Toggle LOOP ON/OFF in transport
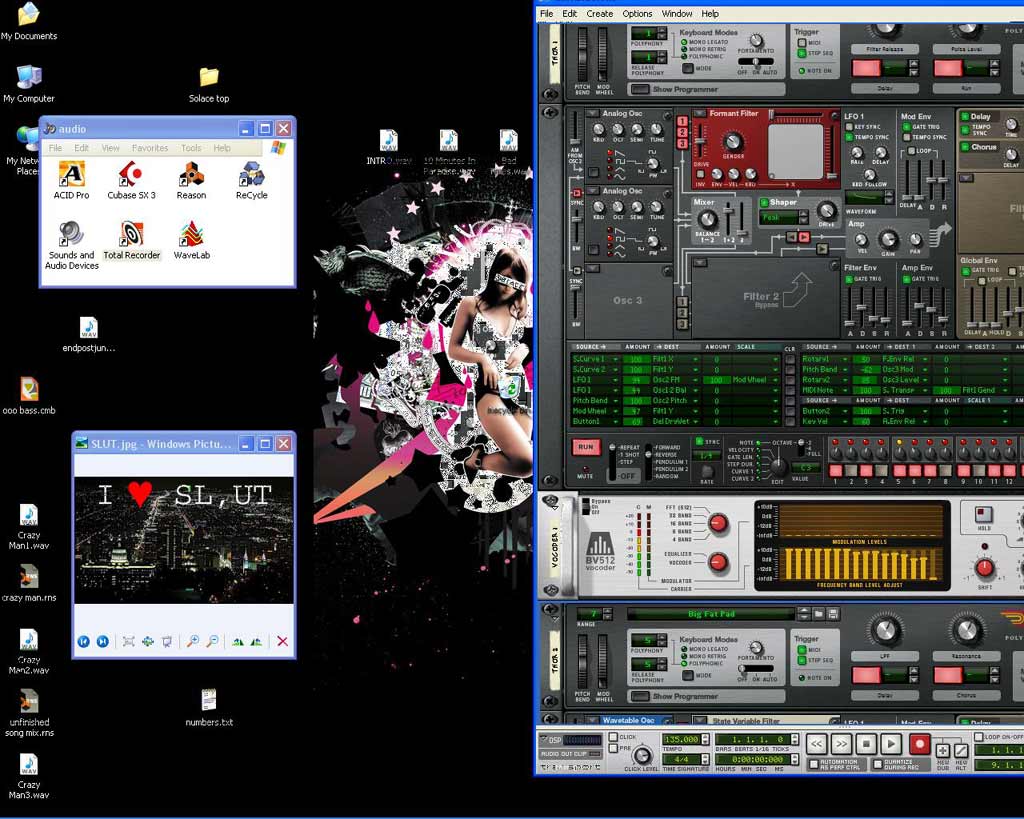Image resolution: width=1024 pixels, height=819 pixels. (978, 737)
